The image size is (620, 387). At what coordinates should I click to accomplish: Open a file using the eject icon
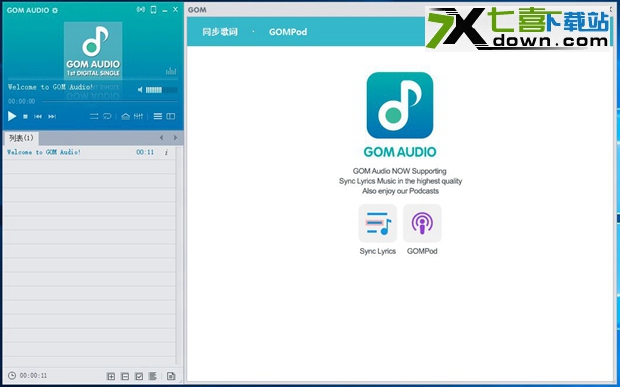(126, 116)
